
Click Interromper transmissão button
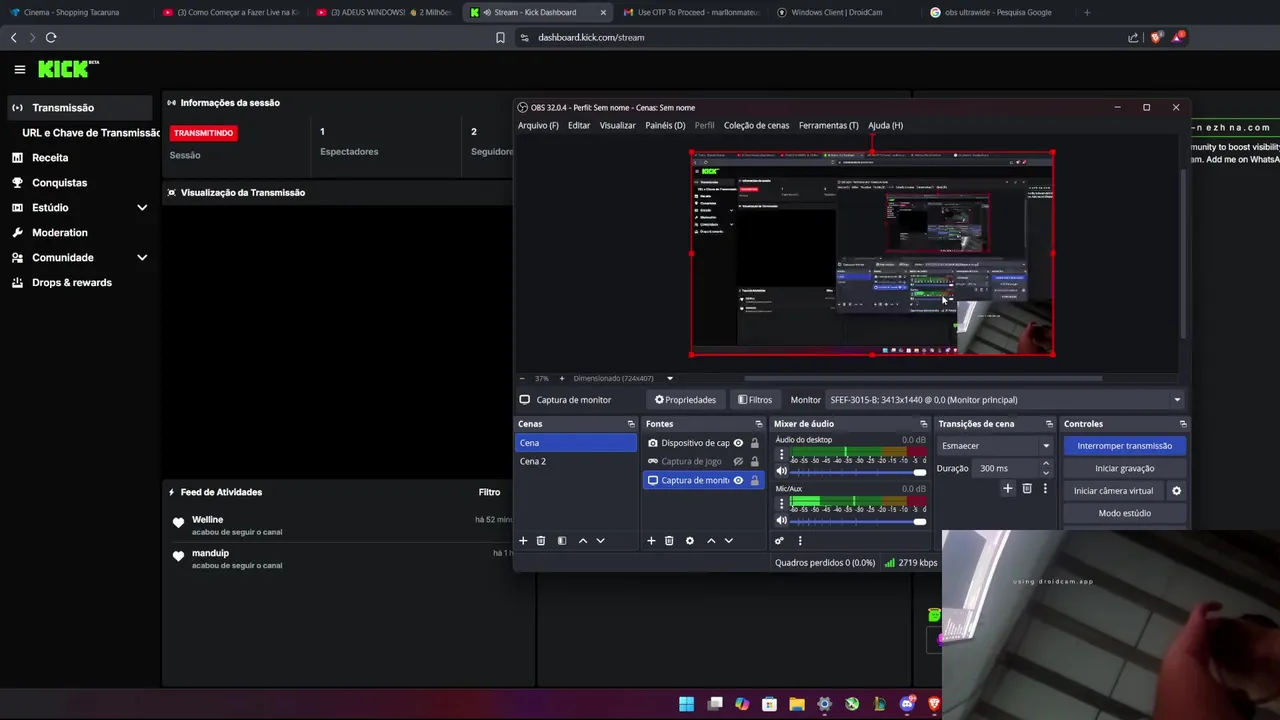[1125, 446]
